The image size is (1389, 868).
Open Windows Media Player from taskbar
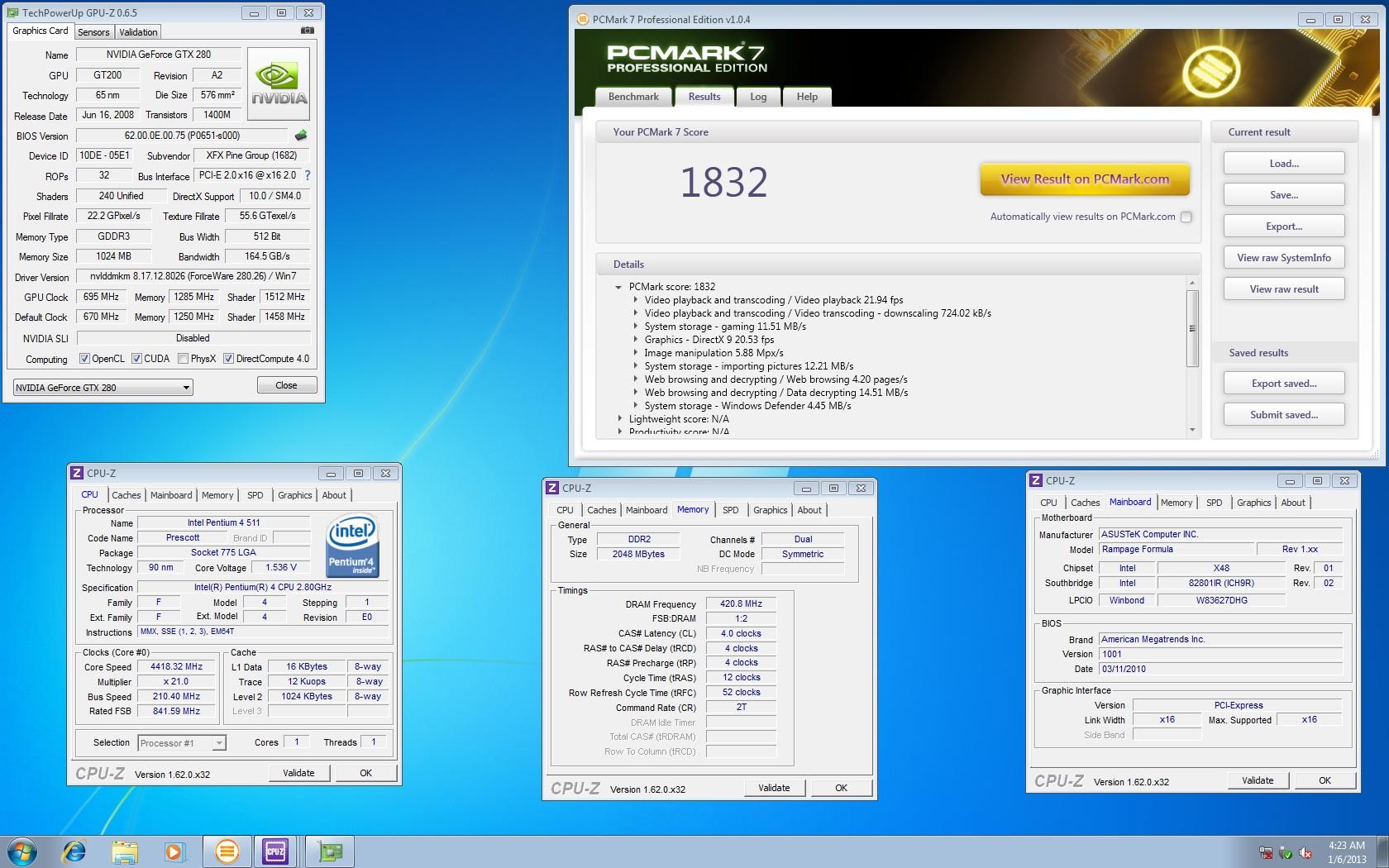174,851
